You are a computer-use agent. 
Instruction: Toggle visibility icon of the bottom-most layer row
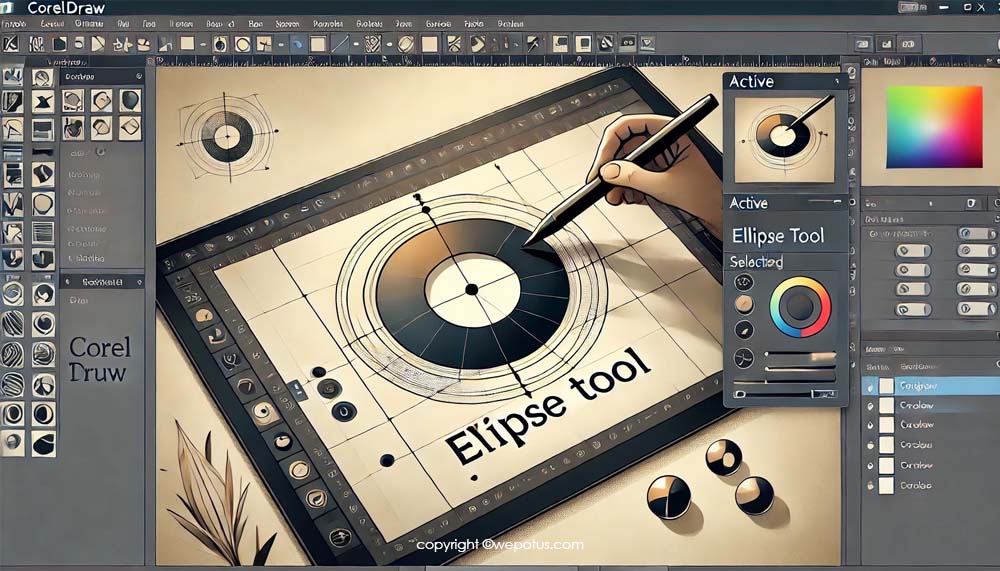point(870,486)
